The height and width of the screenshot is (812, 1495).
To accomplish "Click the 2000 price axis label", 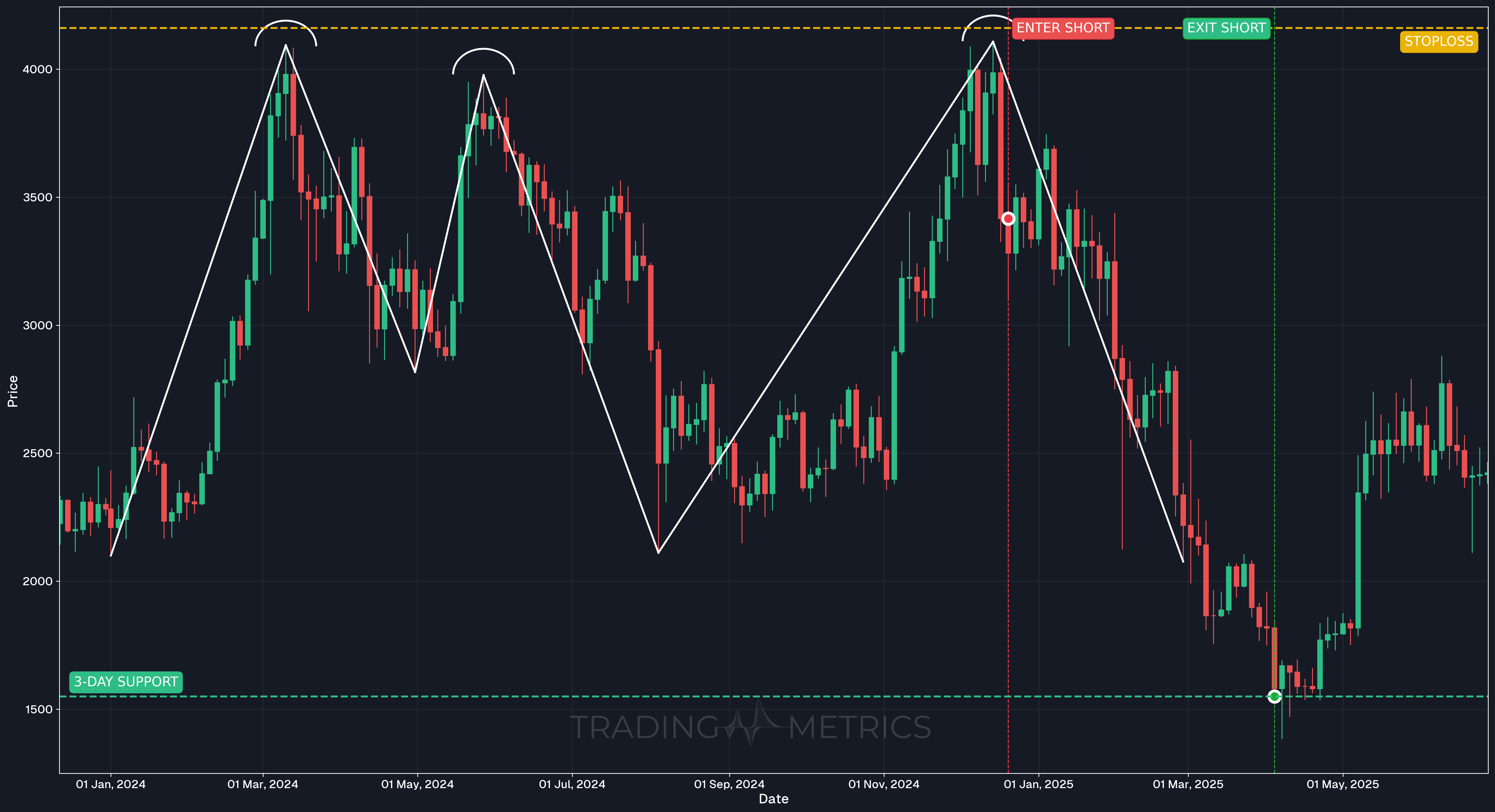I will pyautogui.click(x=37, y=581).
